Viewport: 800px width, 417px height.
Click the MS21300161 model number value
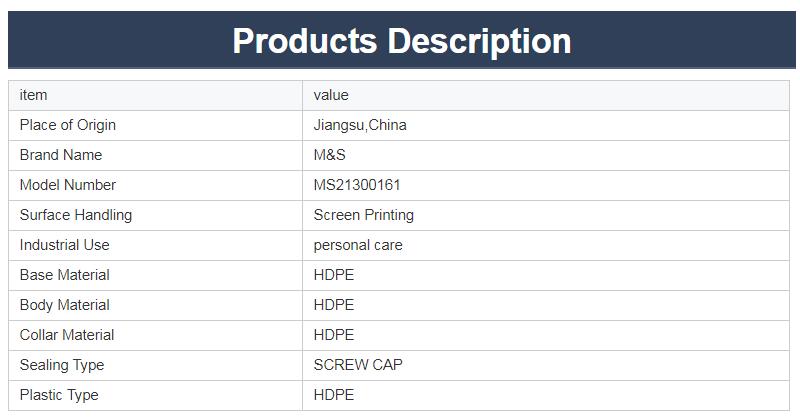click(x=357, y=185)
